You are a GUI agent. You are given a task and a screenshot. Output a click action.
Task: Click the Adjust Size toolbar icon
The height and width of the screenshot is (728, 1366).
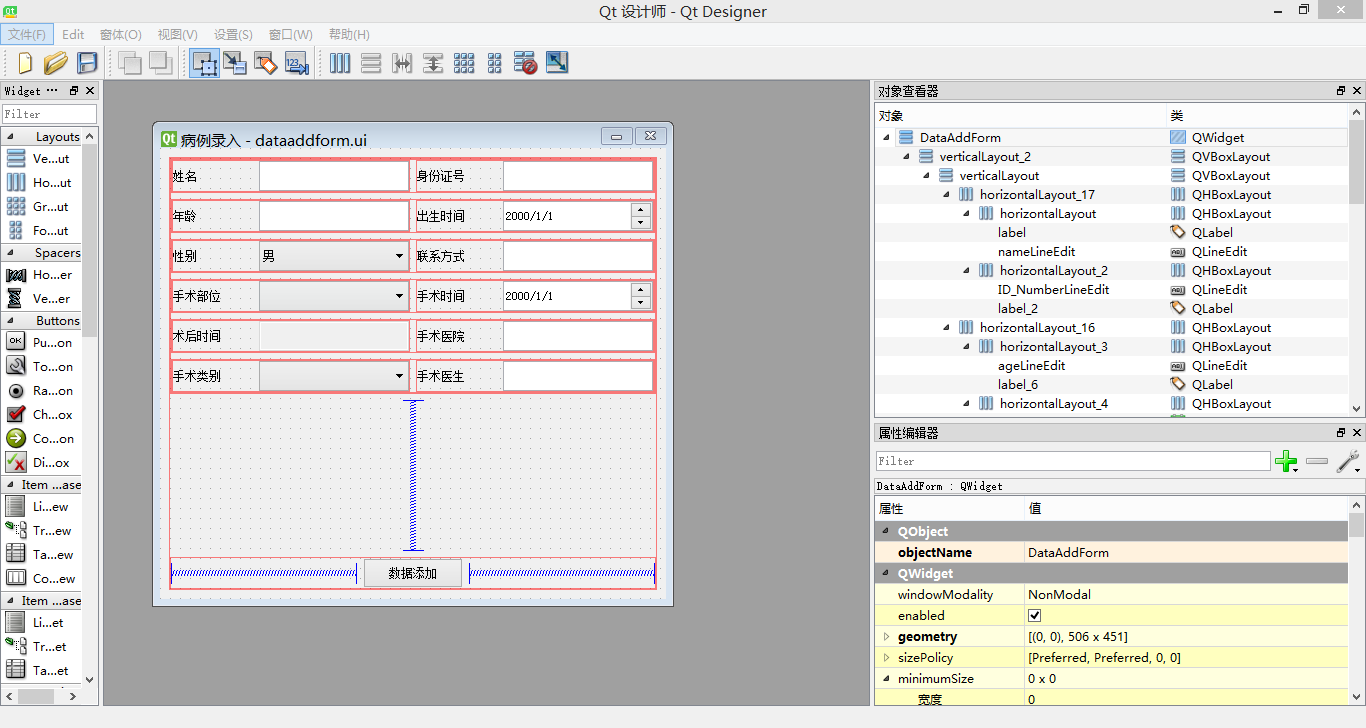click(557, 63)
